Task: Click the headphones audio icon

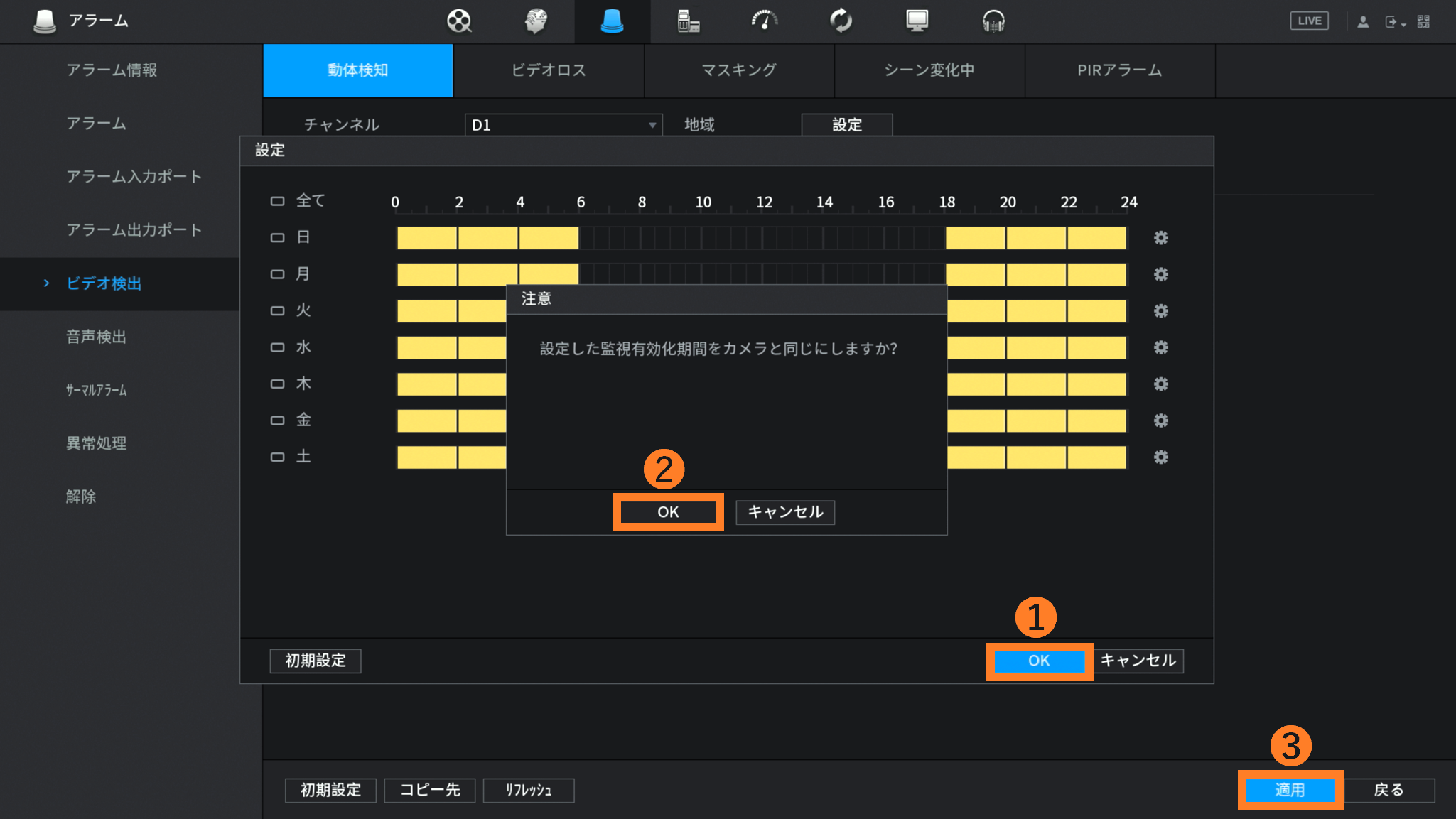Action: [x=993, y=21]
